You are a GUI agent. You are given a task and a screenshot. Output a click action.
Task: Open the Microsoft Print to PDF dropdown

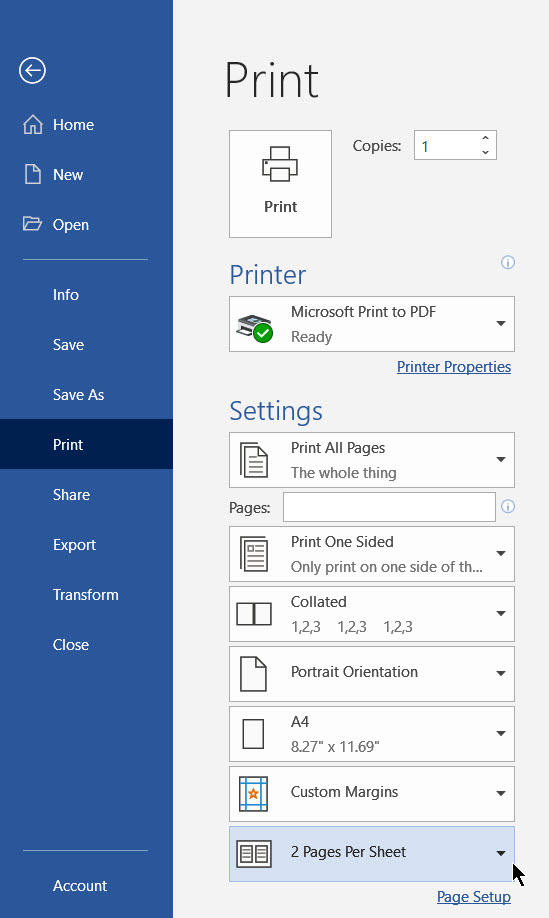(x=372, y=324)
